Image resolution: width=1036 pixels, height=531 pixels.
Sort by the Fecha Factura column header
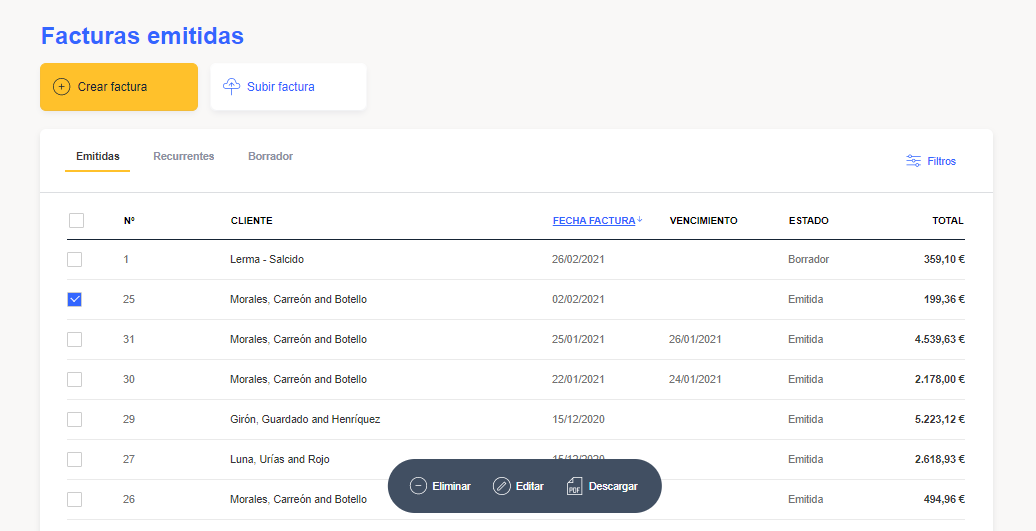coord(593,221)
